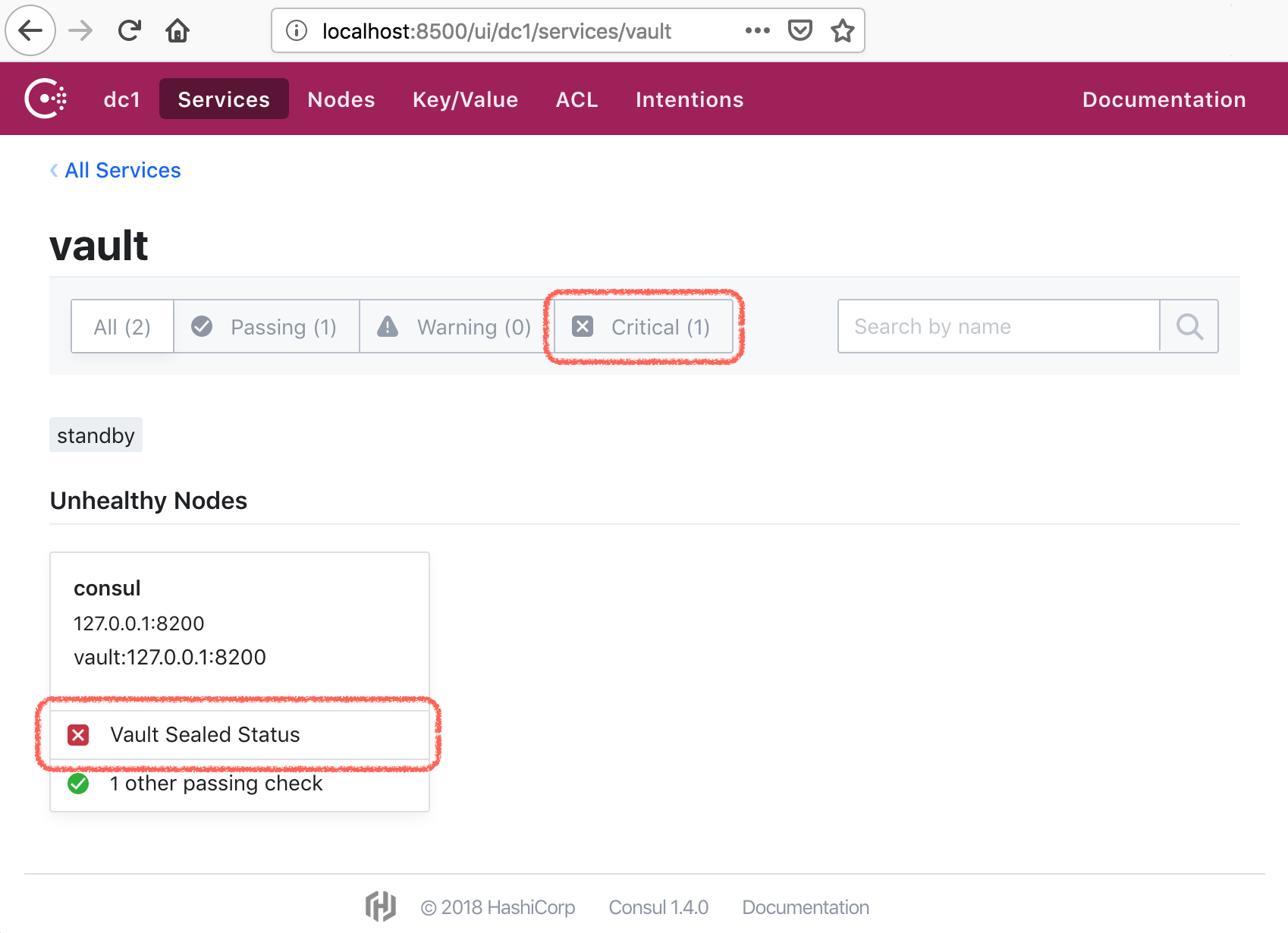Image resolution: width=1288 pixels, height=933 pixels.
Task: Reload the page with the refresh icon
Action: [129, 30]
